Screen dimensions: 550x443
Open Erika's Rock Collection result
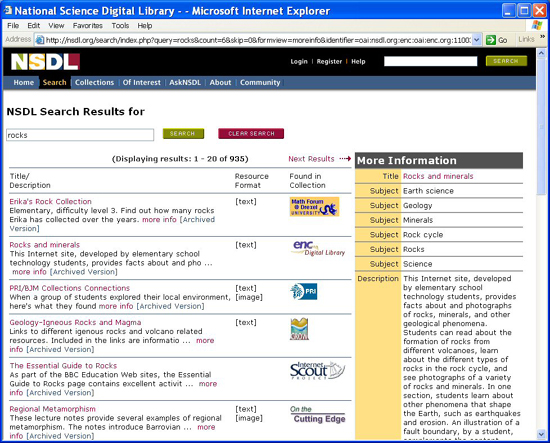51,201
